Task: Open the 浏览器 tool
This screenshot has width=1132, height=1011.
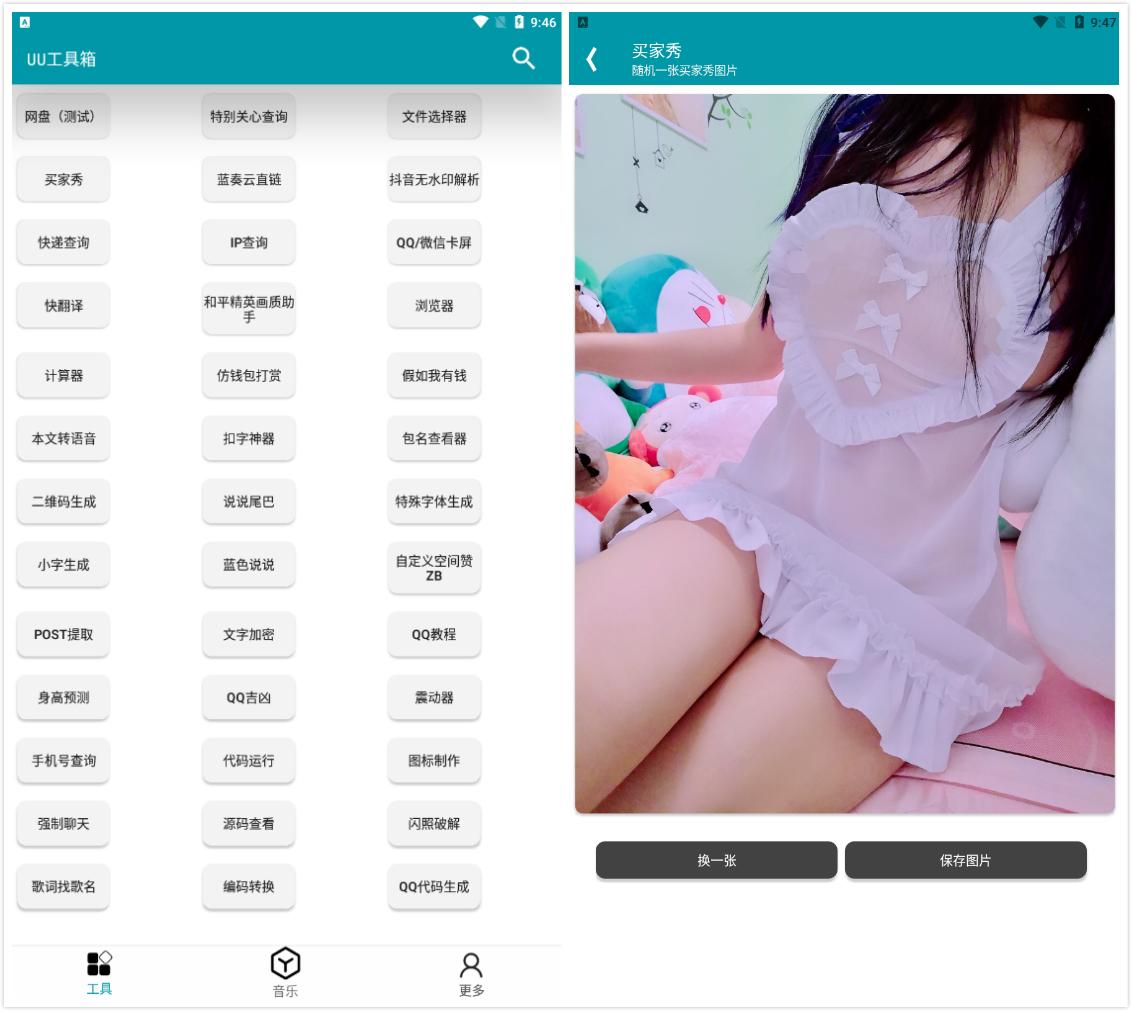Action: click(x=434, y=306)
